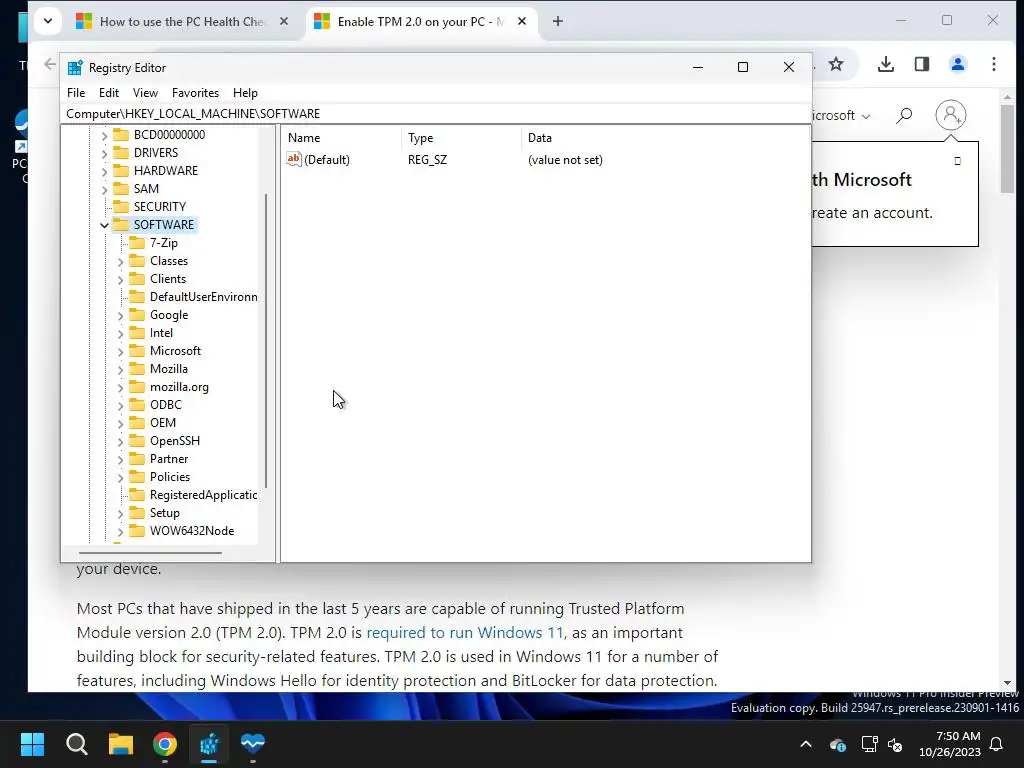
Task: Open the File menu in Registry Editor
Action: (76, 93)
